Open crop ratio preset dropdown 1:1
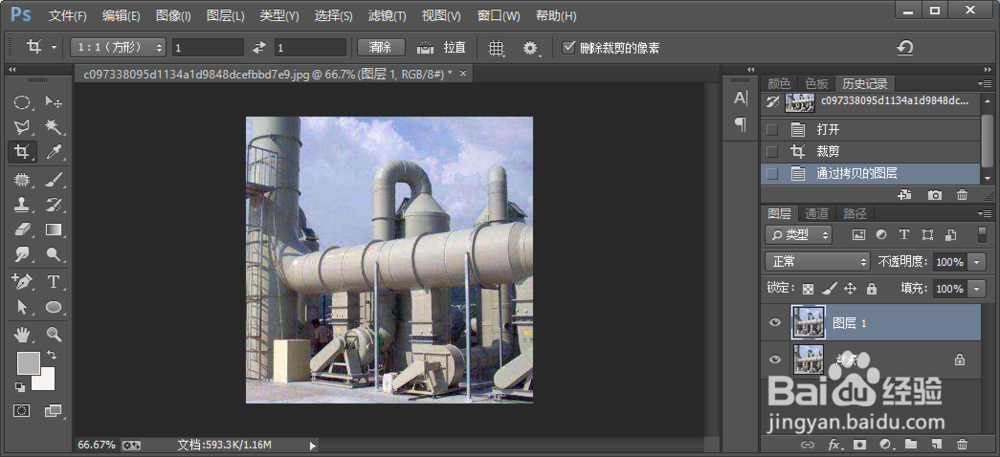This screenshot has height=457, width=1000. click(x=118, y=47)
